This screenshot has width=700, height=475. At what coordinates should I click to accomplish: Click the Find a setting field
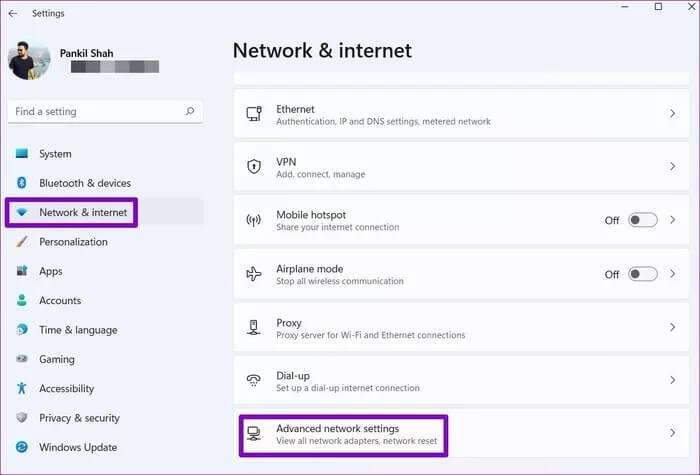click(105, 112)
